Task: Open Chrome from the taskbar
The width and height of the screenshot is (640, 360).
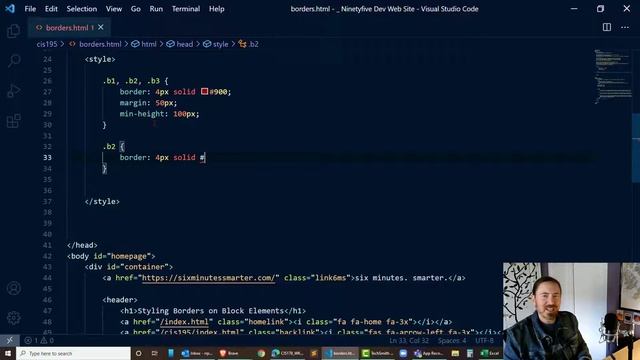Action: click(x=261, y=353)
